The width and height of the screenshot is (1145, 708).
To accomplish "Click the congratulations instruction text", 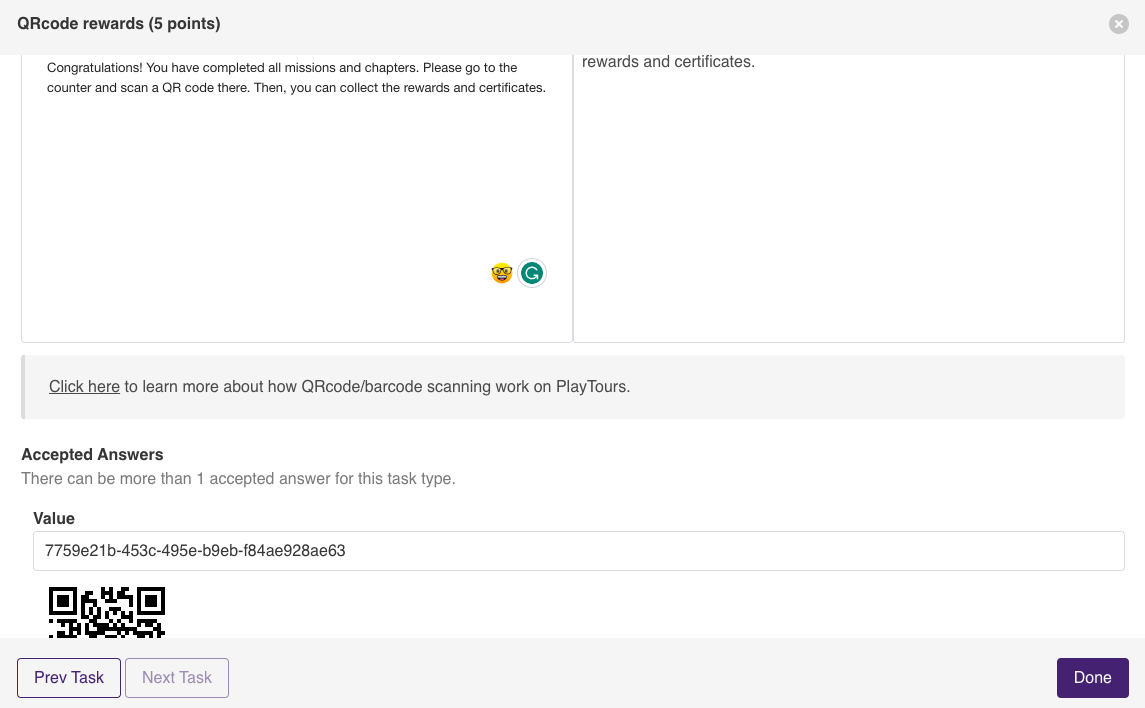I will pos(296,77).
